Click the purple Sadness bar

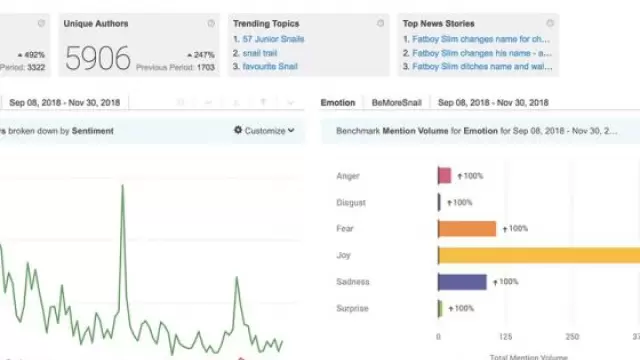[x=462, y=282]
